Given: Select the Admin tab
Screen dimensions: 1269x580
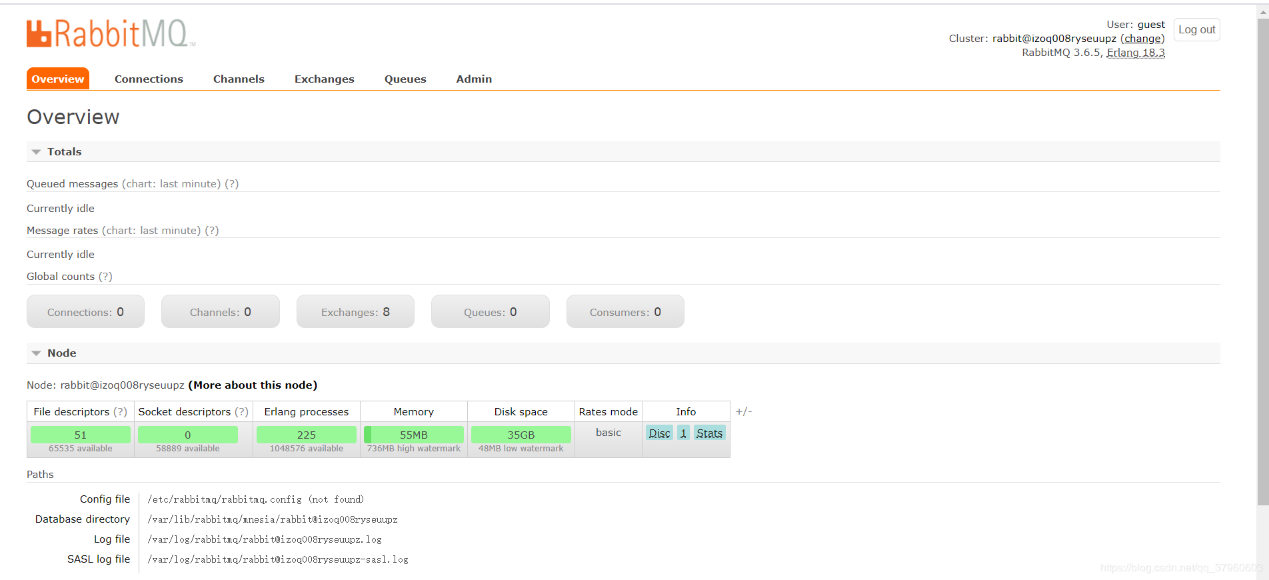Looking at the screenshot, I should coord(474,79).
